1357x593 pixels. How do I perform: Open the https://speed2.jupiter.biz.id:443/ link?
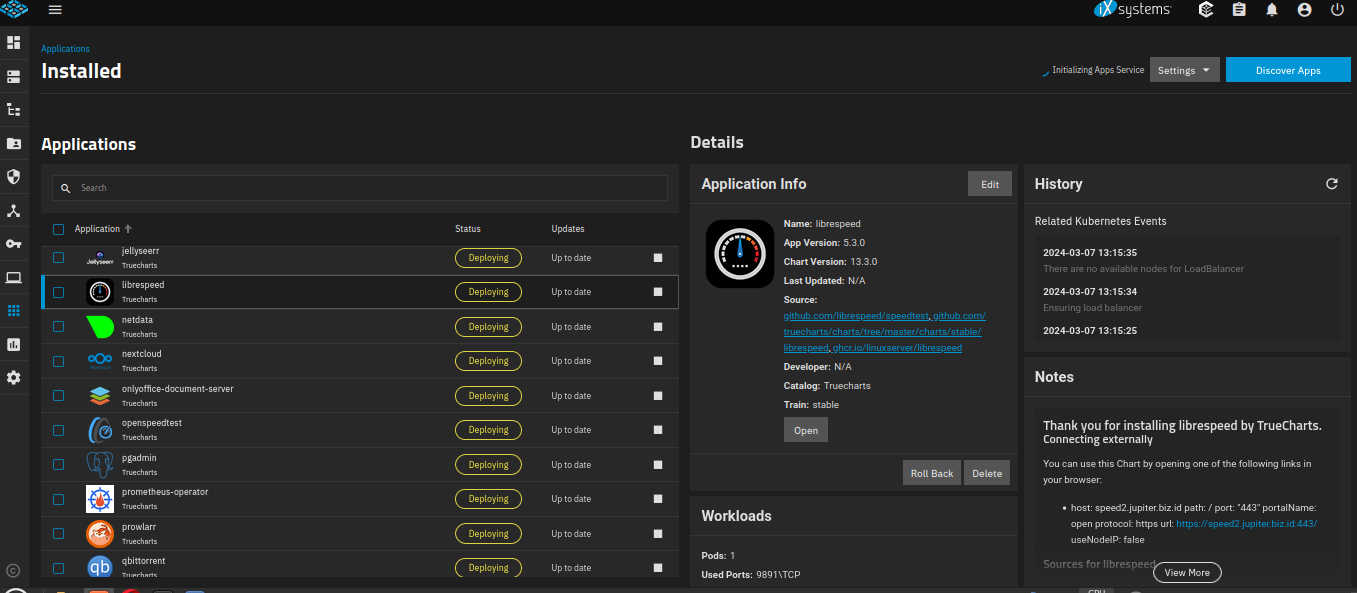[x=1246, y=523]
